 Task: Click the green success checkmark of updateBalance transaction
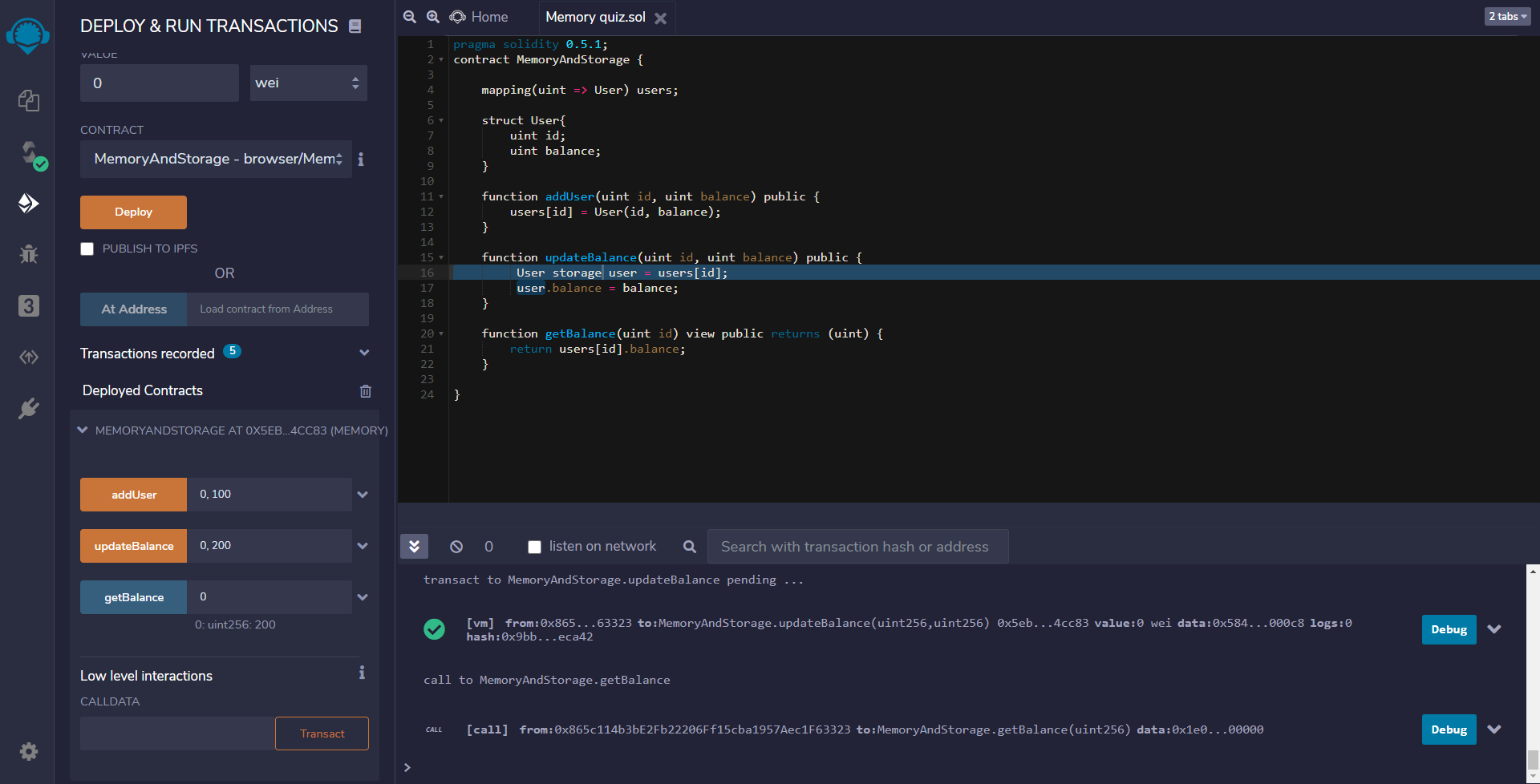tap(434, 629)
